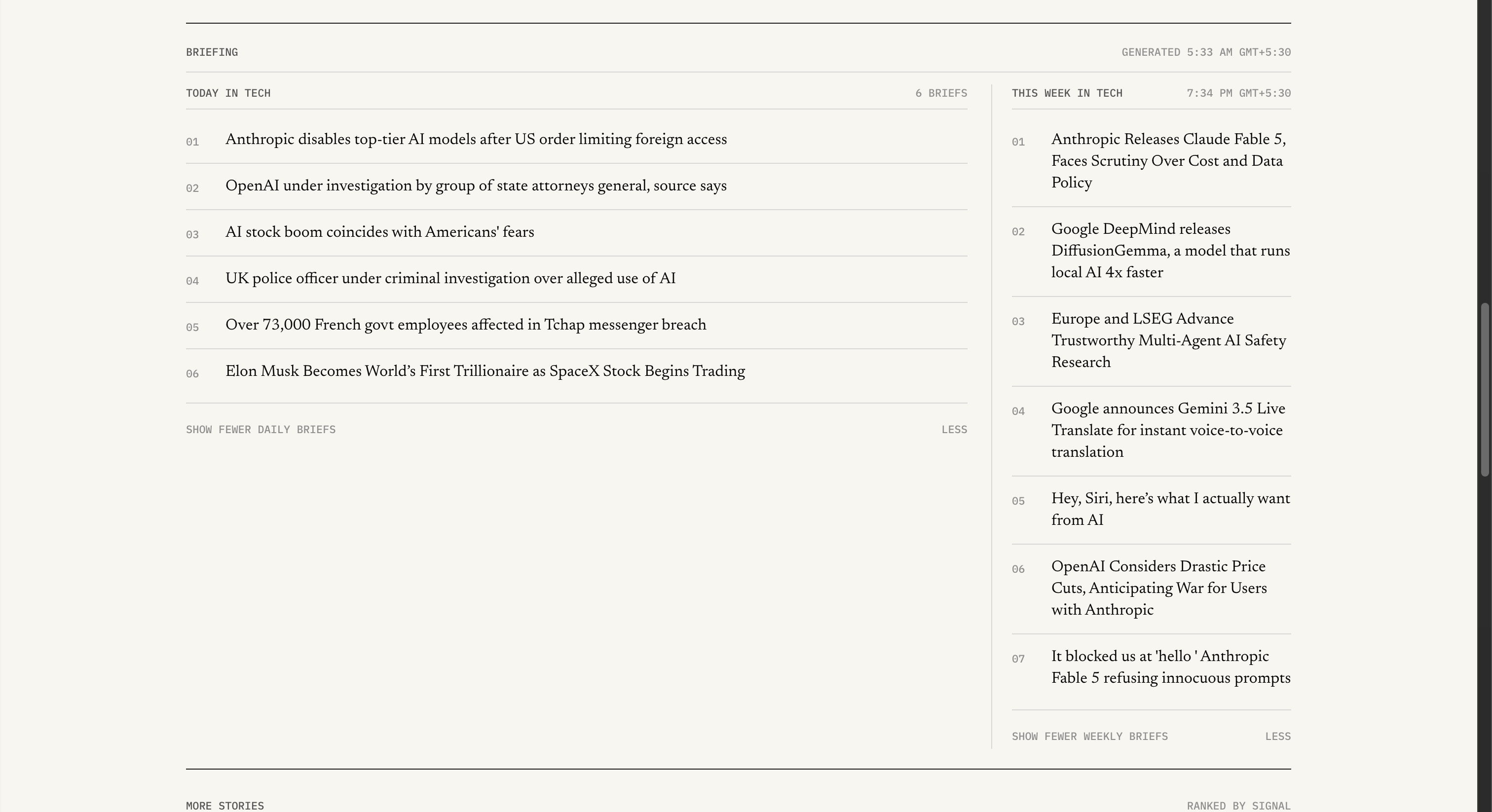Open It blocked us at 'hello' Fable 5 story
1492x812 pixels.
[x=1170, y=667]
